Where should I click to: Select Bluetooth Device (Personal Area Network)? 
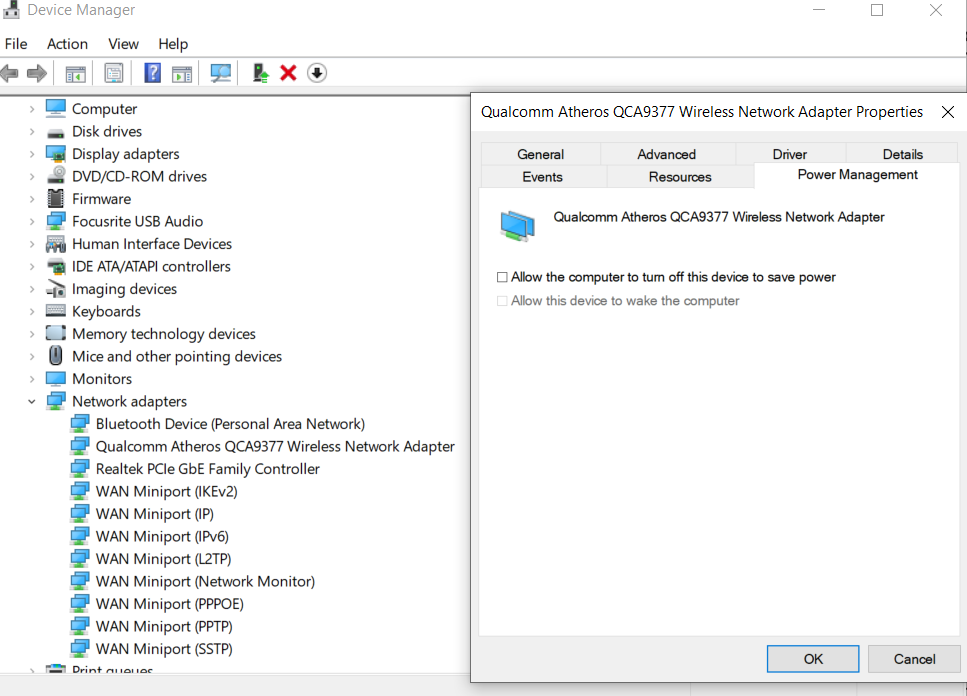(x=230, y=424)
